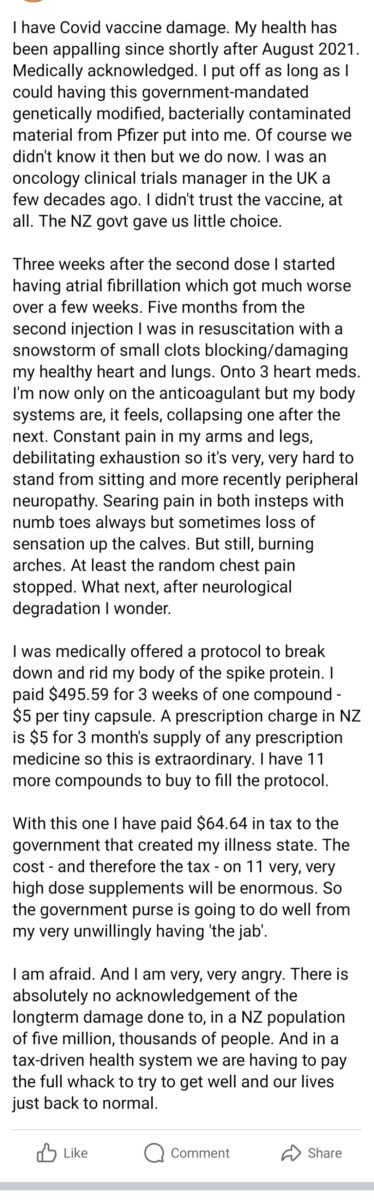This screenshot has height=1200, width=374.
Task: Click the "Comment" text label
Action: click(200, 1153)
